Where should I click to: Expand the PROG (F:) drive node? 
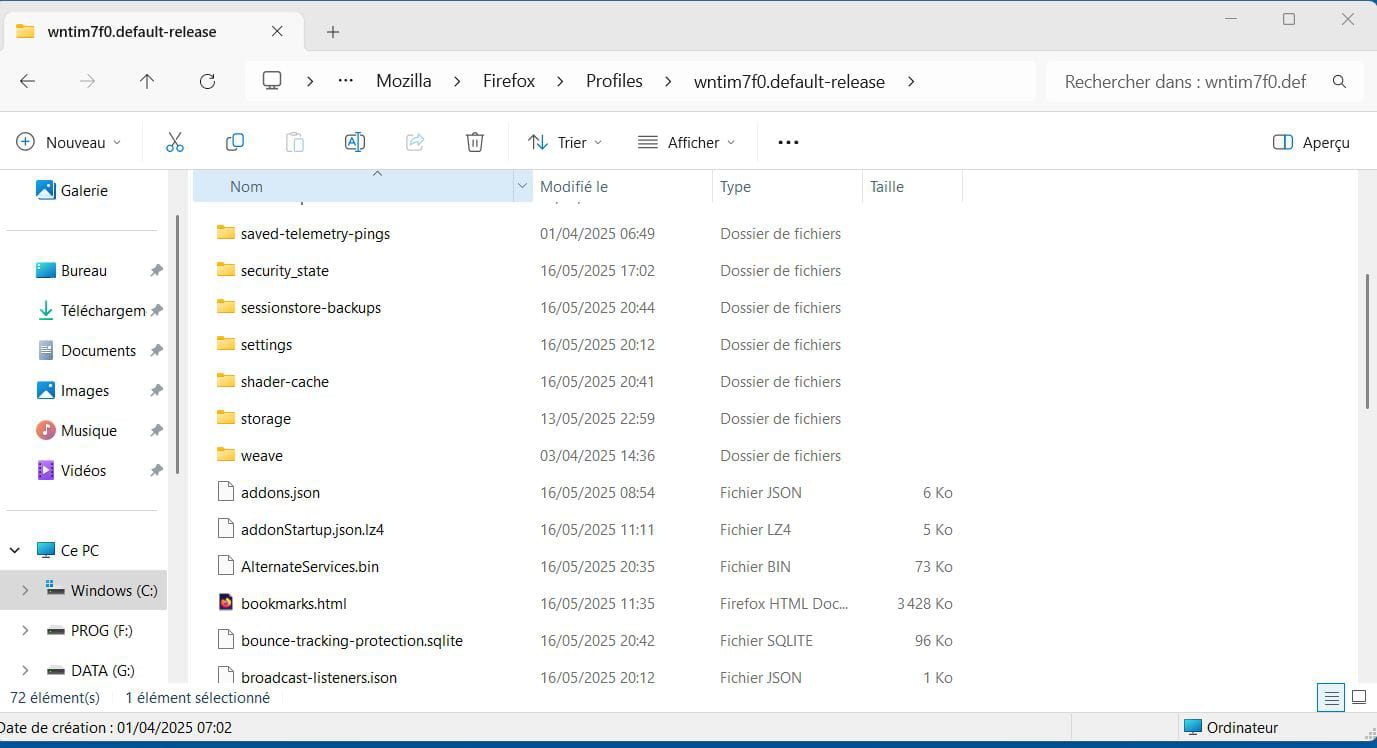pos(25,630)
